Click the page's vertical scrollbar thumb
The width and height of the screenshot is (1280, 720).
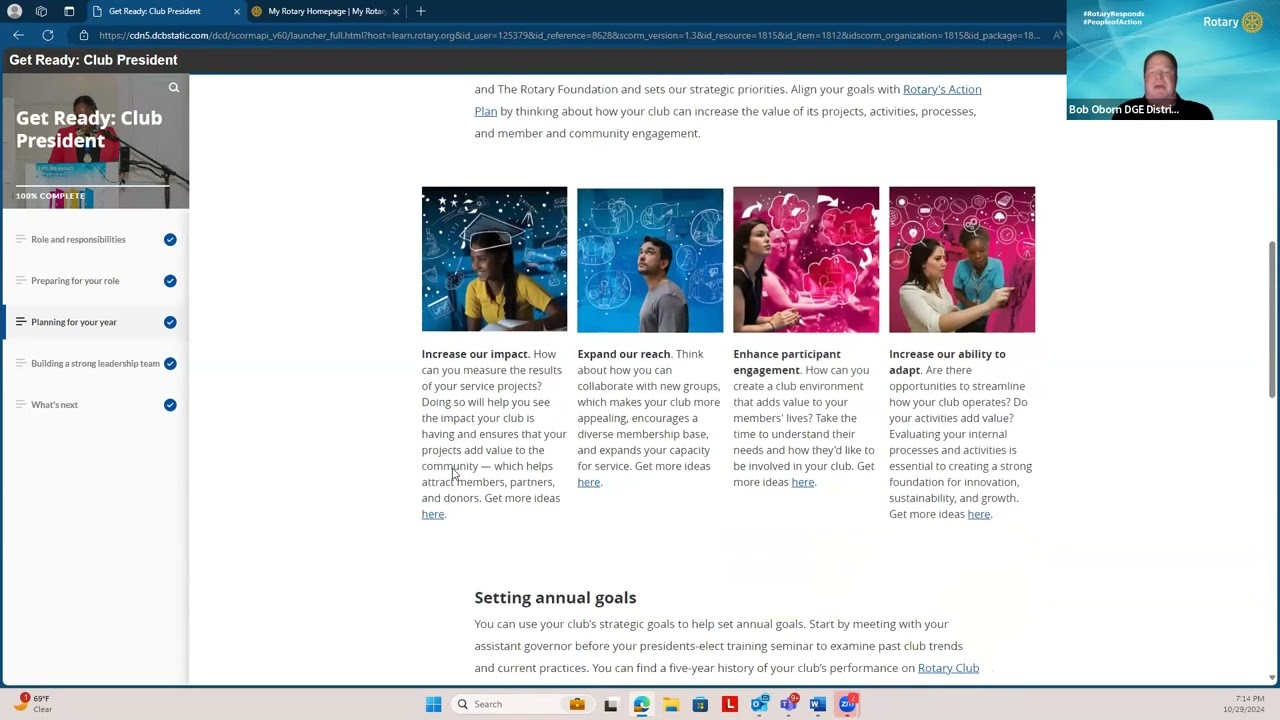[x=1272, y=320]
